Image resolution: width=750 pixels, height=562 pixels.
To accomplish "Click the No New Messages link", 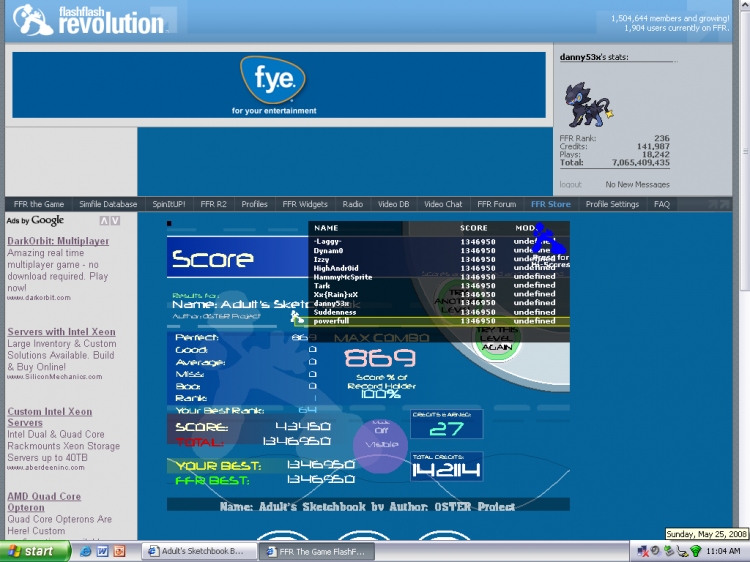I will pyautogui.click(x=638, y=185).
